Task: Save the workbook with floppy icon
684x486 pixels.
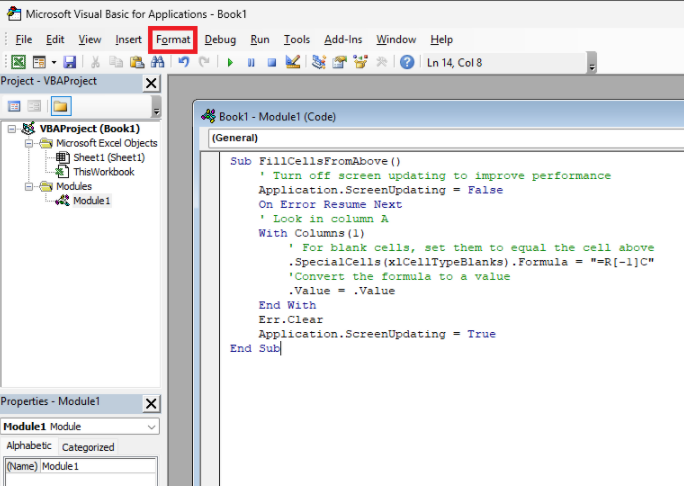Action: [69, 62]
